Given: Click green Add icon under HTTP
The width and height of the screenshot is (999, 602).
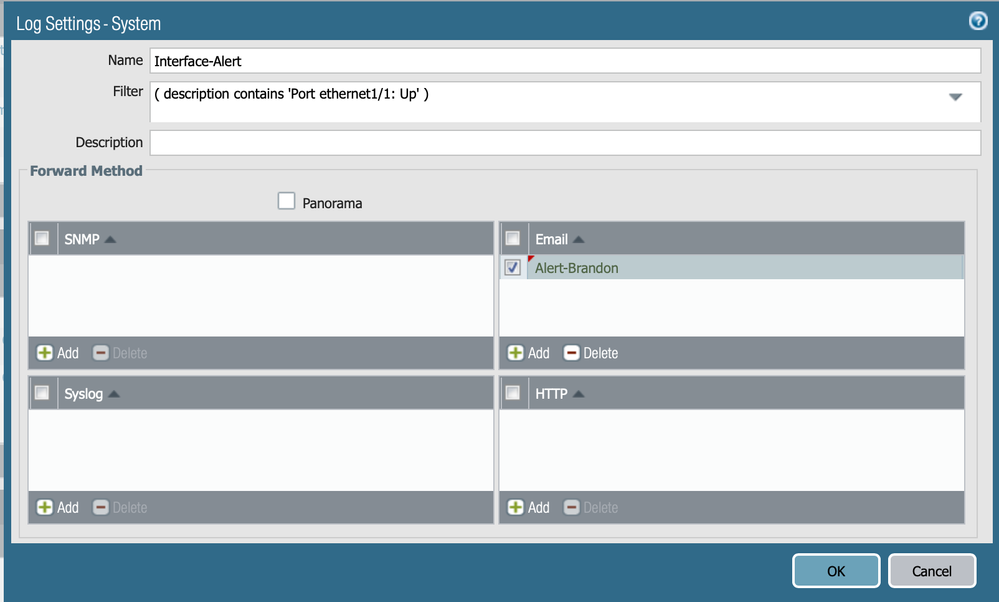Looking at the screenshot, I should (516, 508).
